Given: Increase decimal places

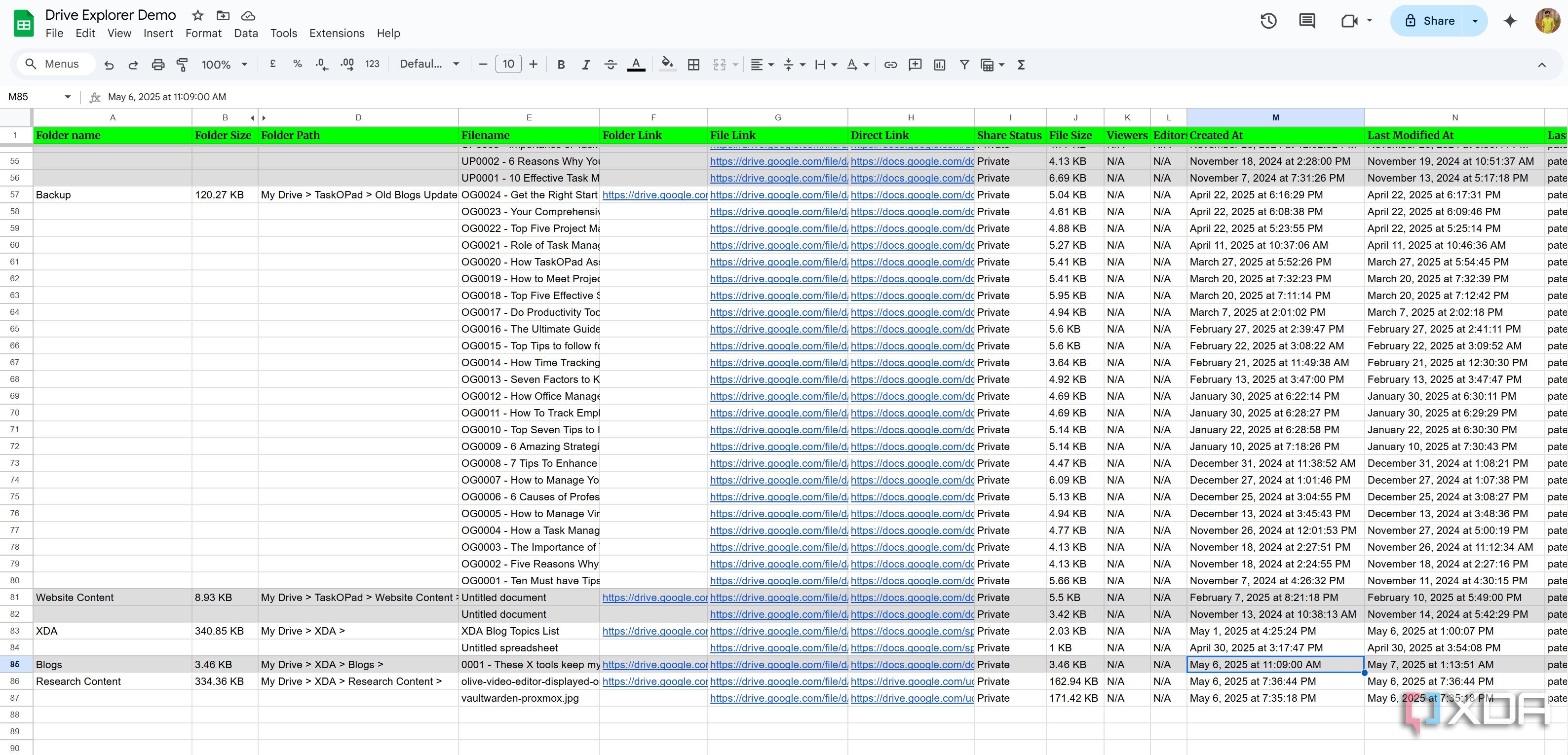Looking at the screenshot, I should pos(347,64).
